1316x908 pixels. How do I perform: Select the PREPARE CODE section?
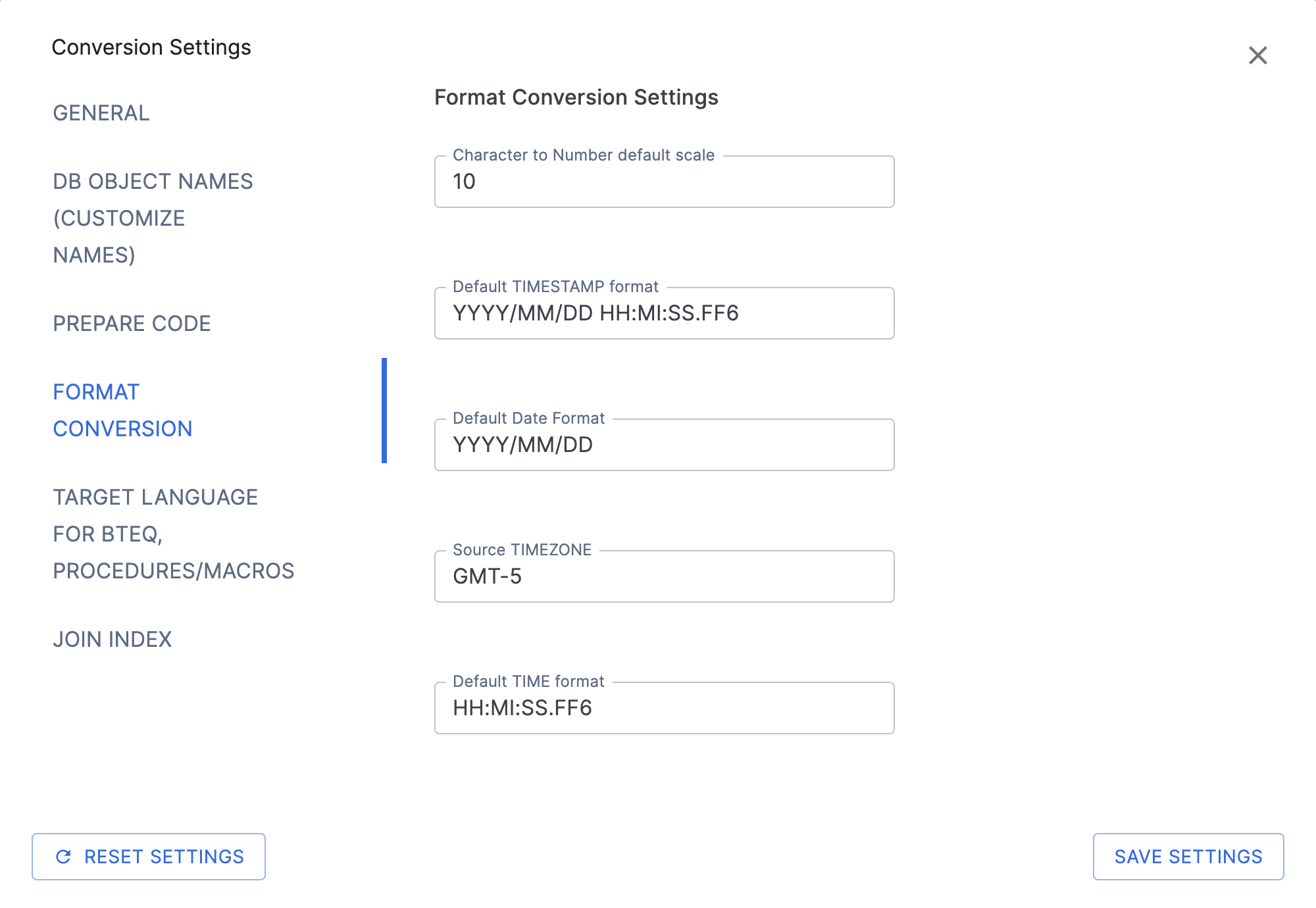132,323
